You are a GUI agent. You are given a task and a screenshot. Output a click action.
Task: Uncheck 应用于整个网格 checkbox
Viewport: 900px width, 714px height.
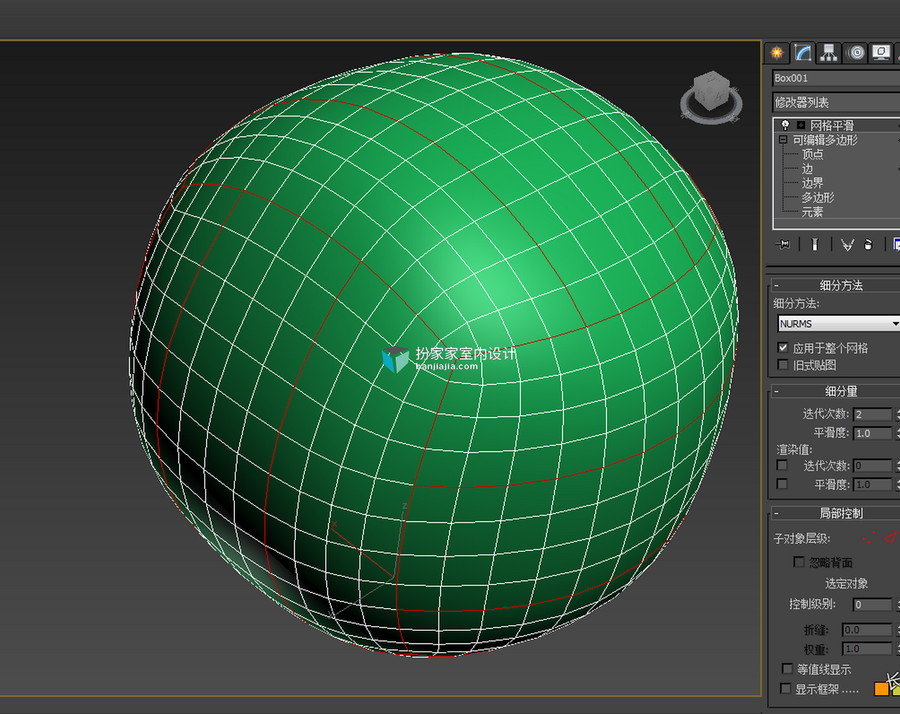click(782, 347)
